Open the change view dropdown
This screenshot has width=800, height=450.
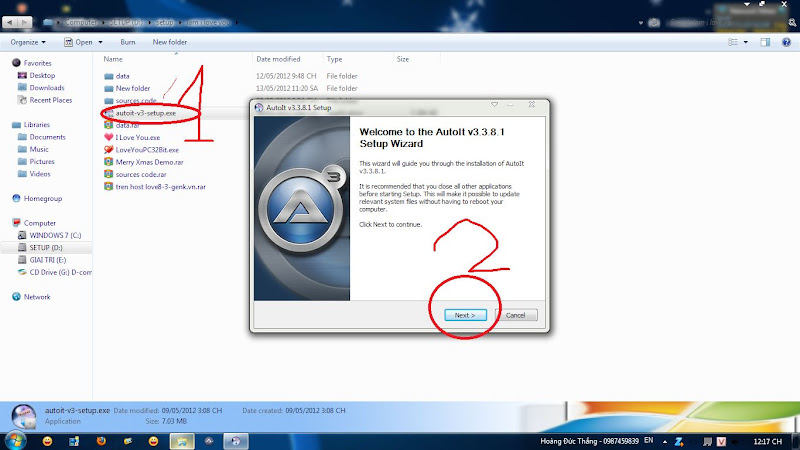tap(744, 42)
